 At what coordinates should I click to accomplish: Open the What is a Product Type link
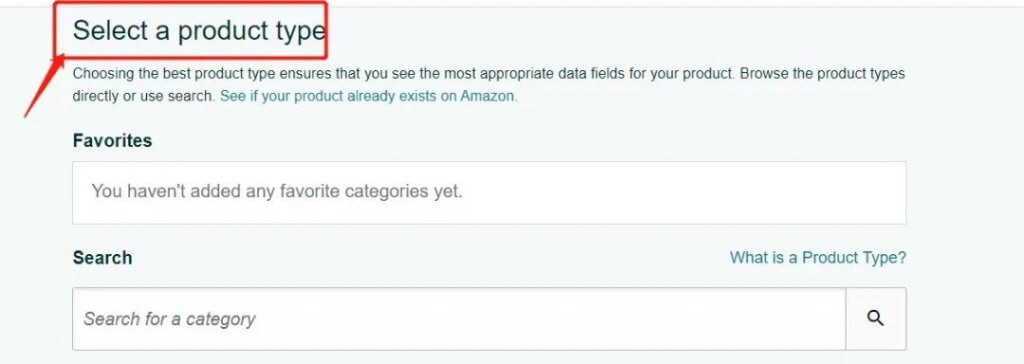tap(818, 257)
